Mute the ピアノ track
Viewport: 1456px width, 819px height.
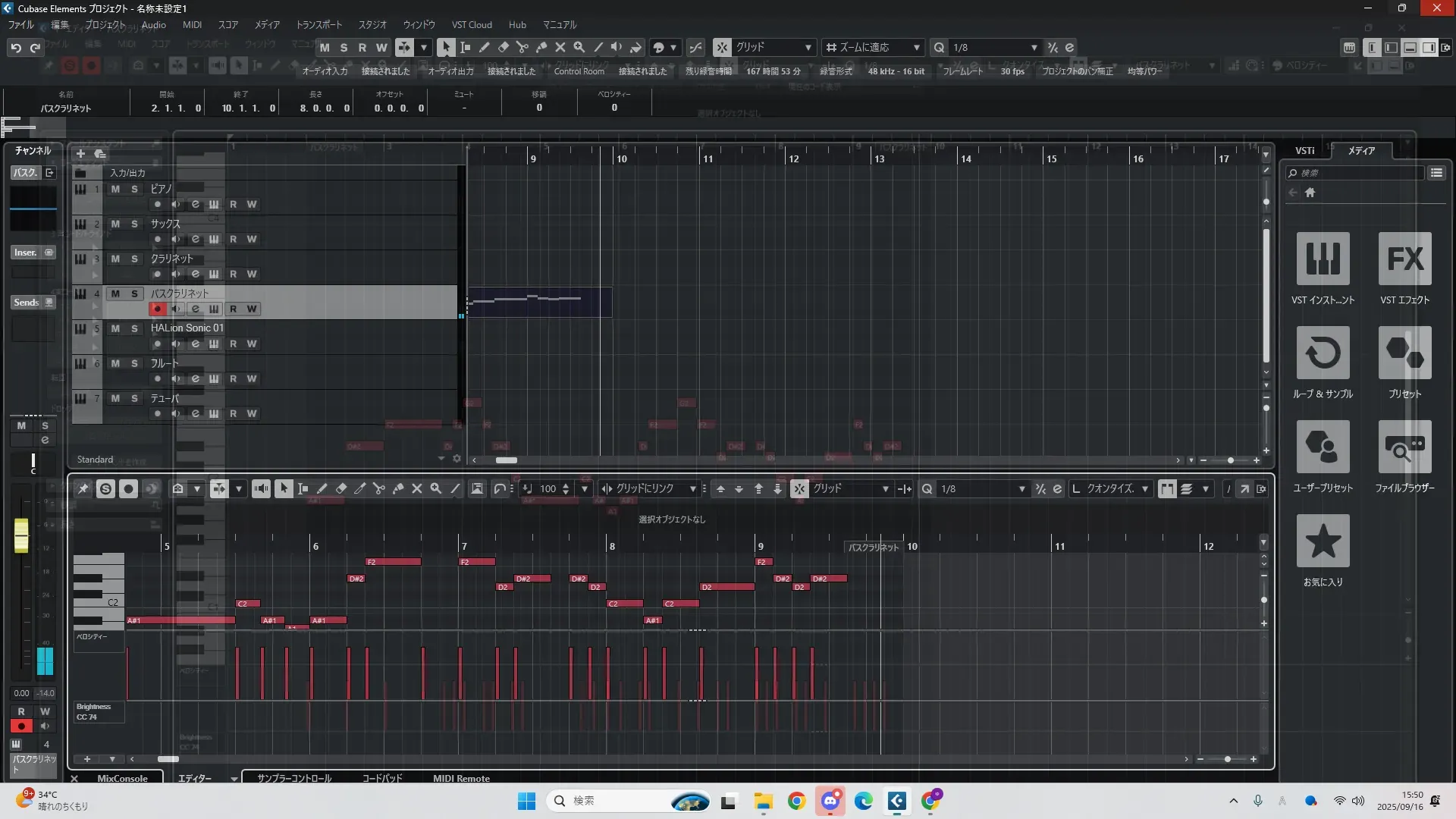point(115,189)
